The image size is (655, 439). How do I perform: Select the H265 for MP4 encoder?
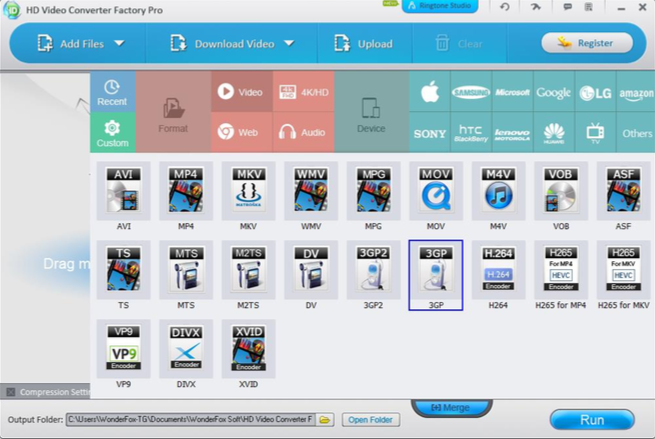tap(560, 268)
